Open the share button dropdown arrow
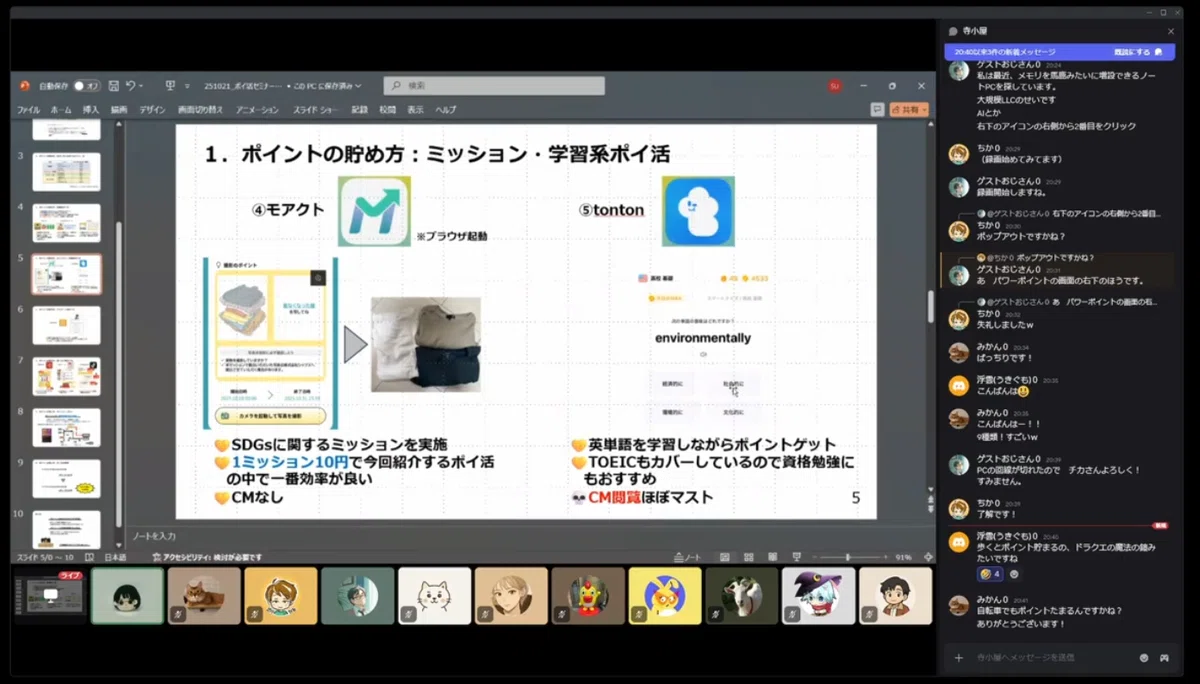Viewport: 1200px width, 684px height. click(x=925, y=109)
